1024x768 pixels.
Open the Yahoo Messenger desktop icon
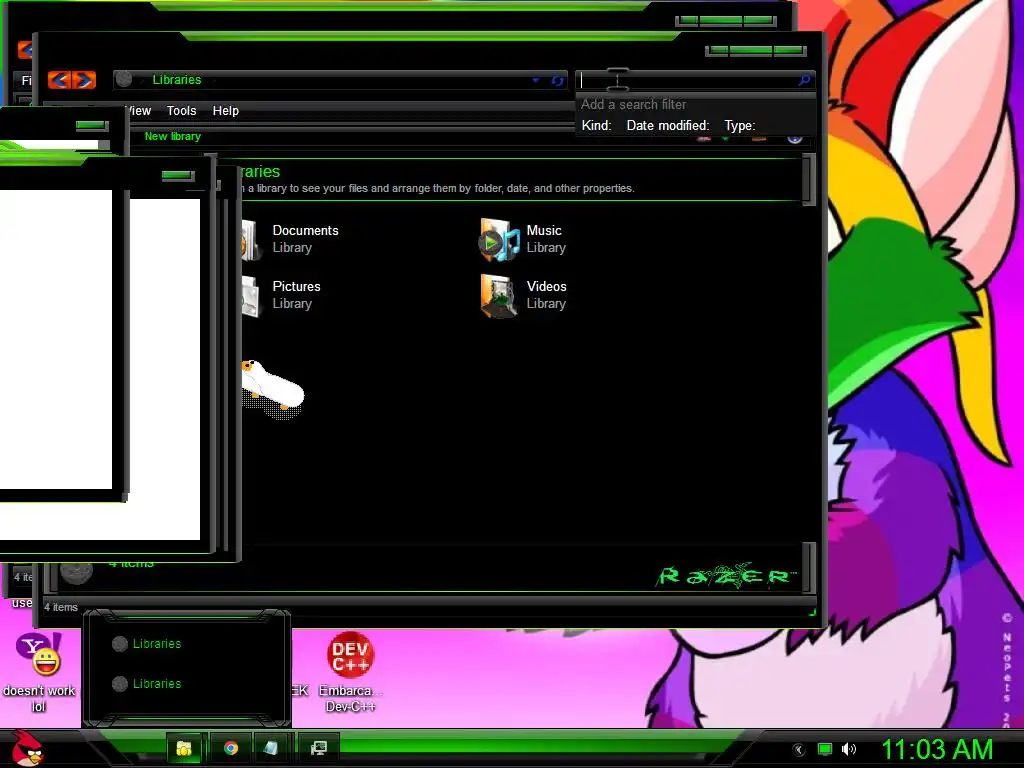pos(39,654)
